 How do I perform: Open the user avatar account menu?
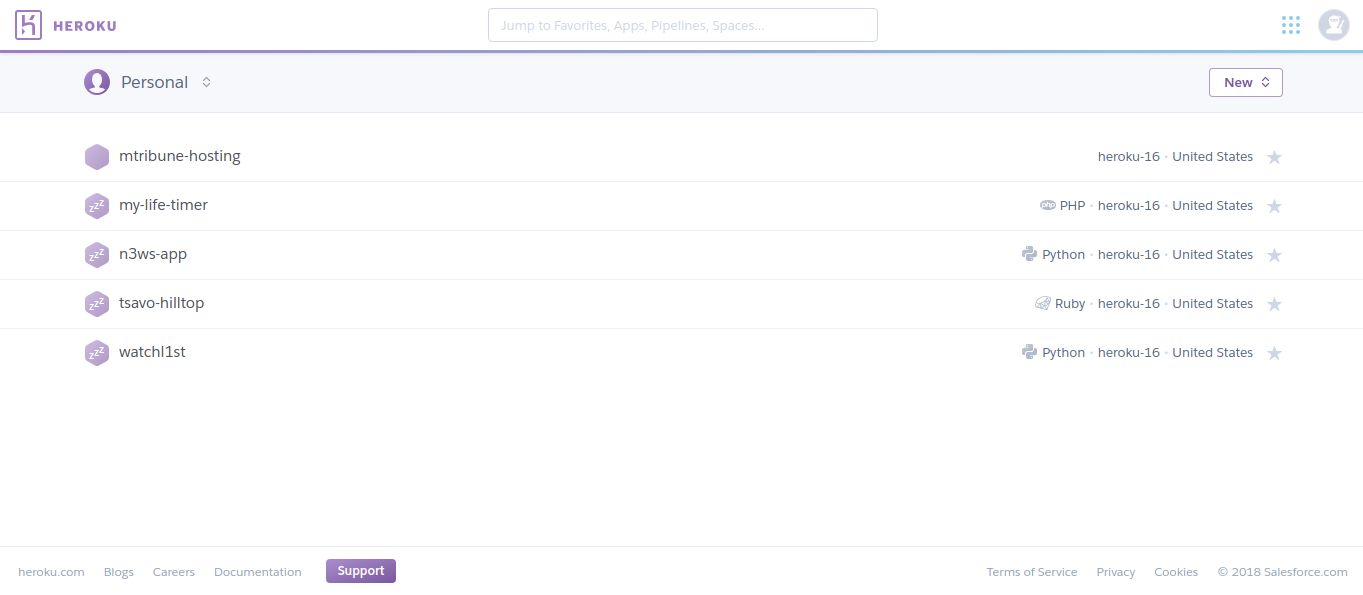pos(1333,25)
